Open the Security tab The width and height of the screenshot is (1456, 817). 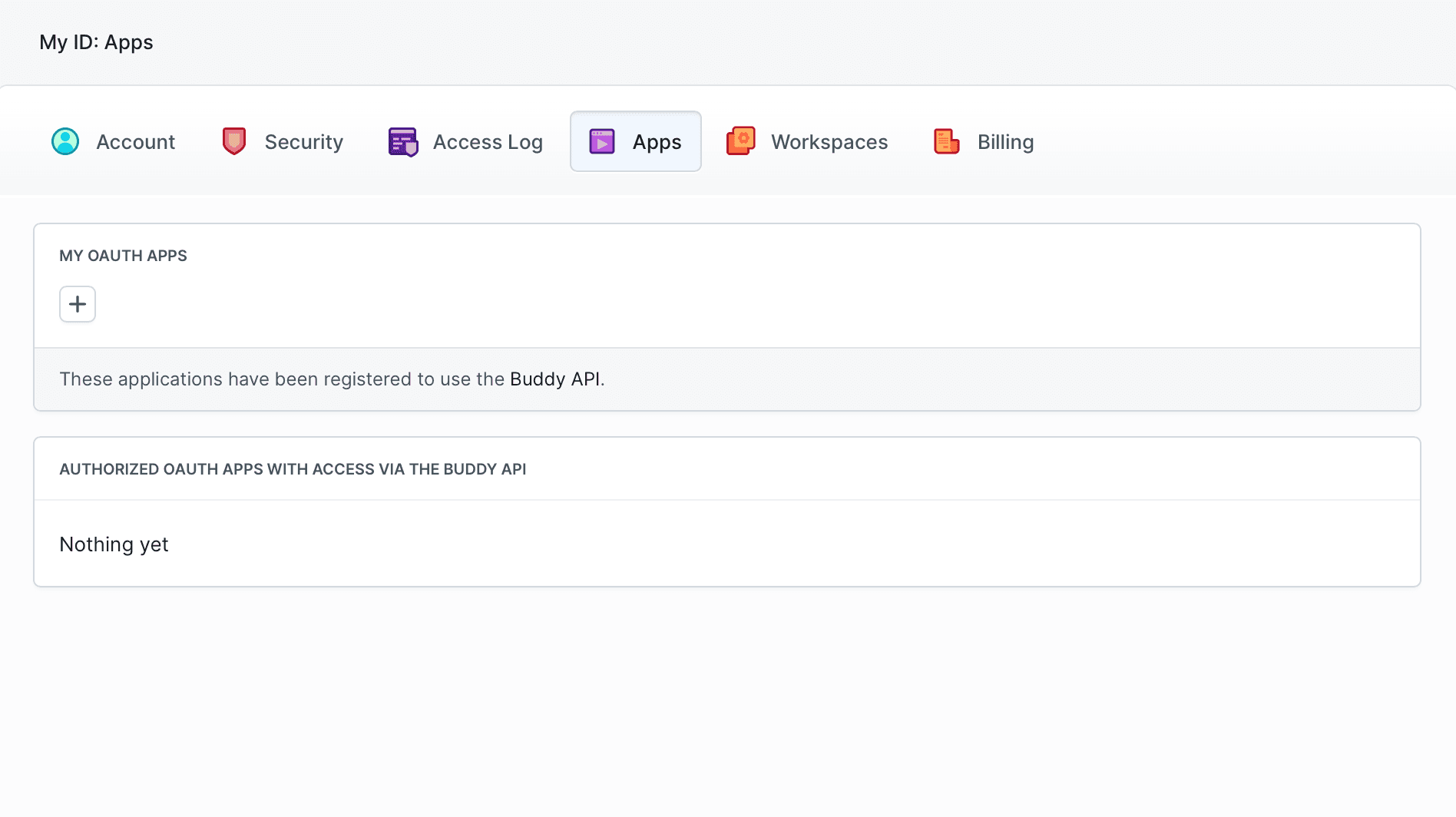click(x=303, y=141)
